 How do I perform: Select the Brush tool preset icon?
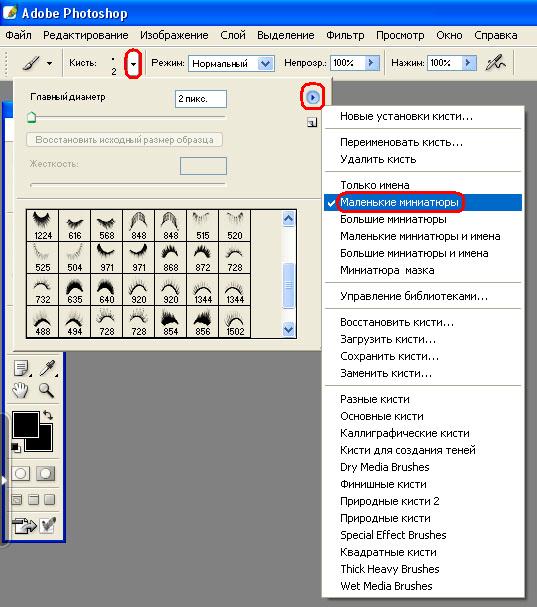31,63
